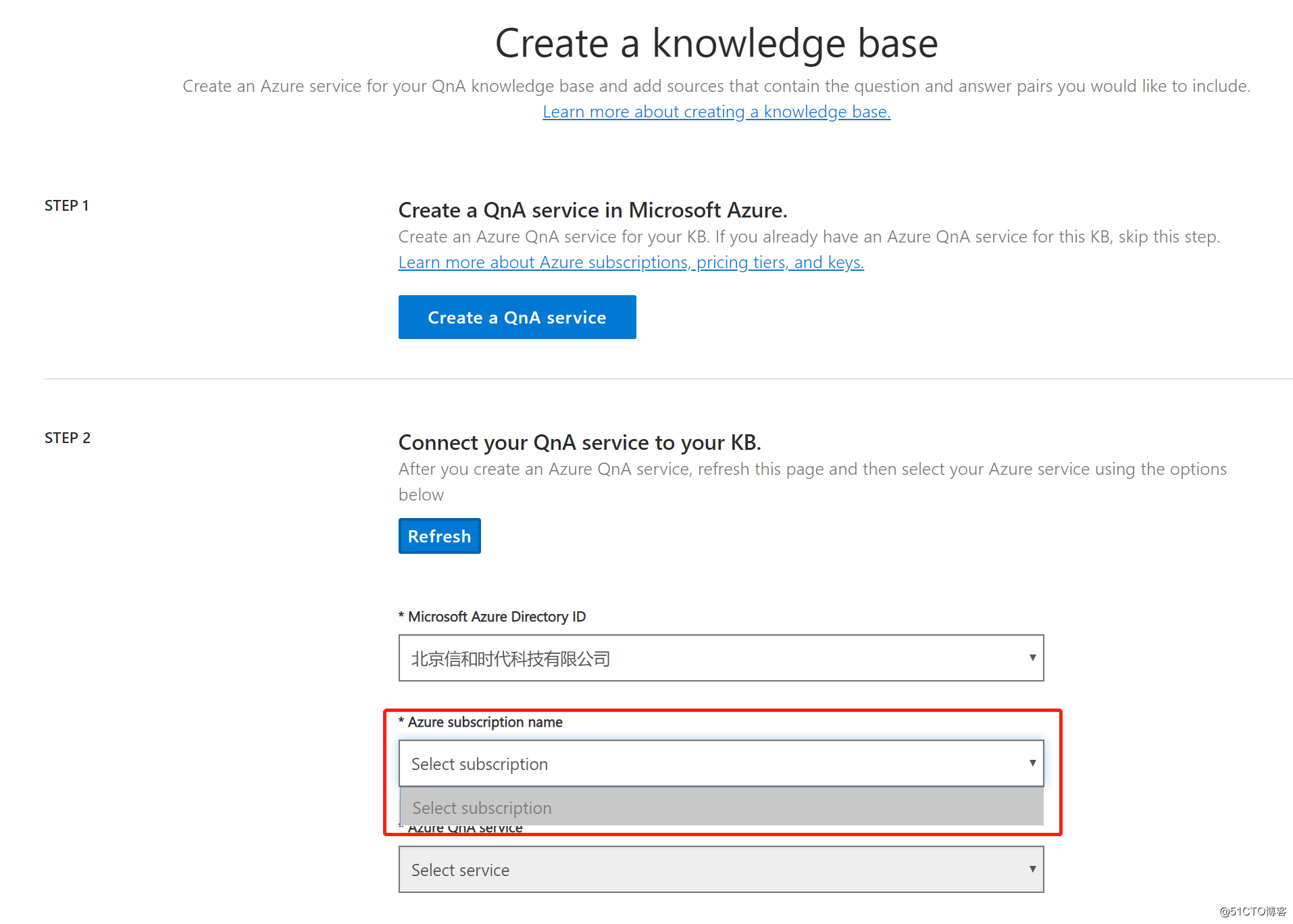
Task: Choose the highlighted 'Select subscription' list option
Action: pos(721,807)
